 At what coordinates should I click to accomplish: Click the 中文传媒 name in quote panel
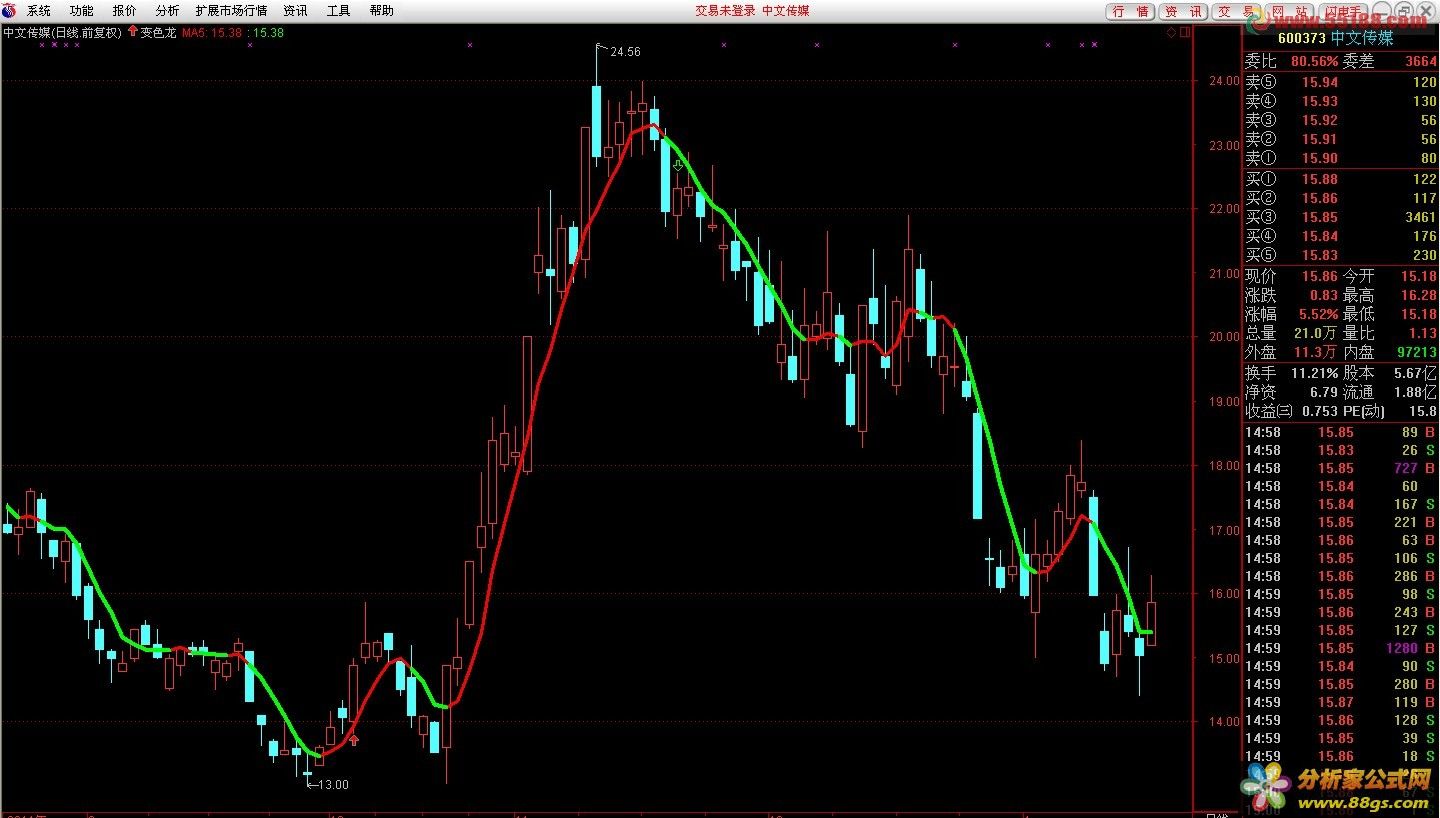[x=1362, y=38]
